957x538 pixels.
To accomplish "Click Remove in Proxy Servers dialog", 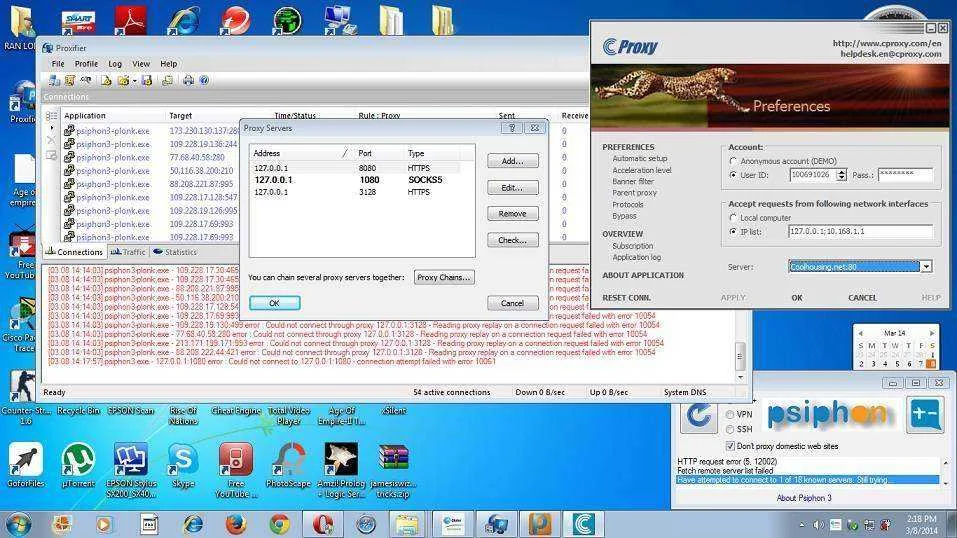I will [513, 214].
